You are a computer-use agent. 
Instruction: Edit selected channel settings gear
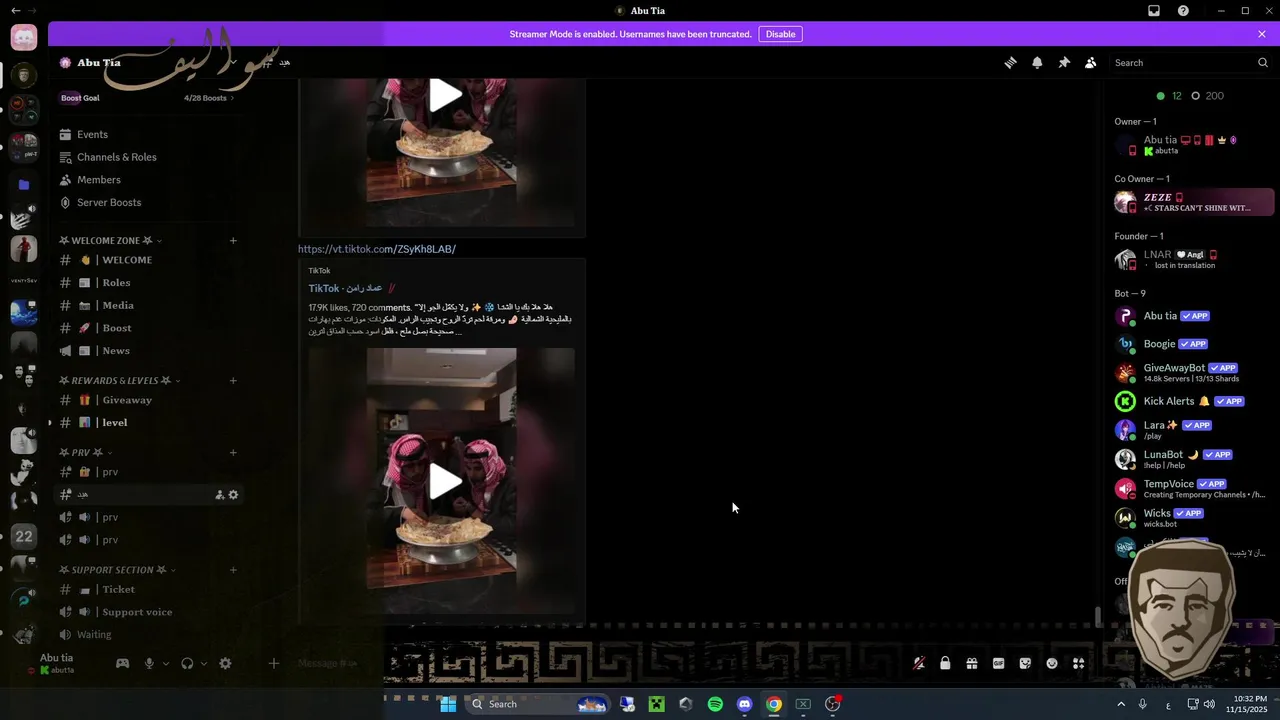click(x=233, y=494)
